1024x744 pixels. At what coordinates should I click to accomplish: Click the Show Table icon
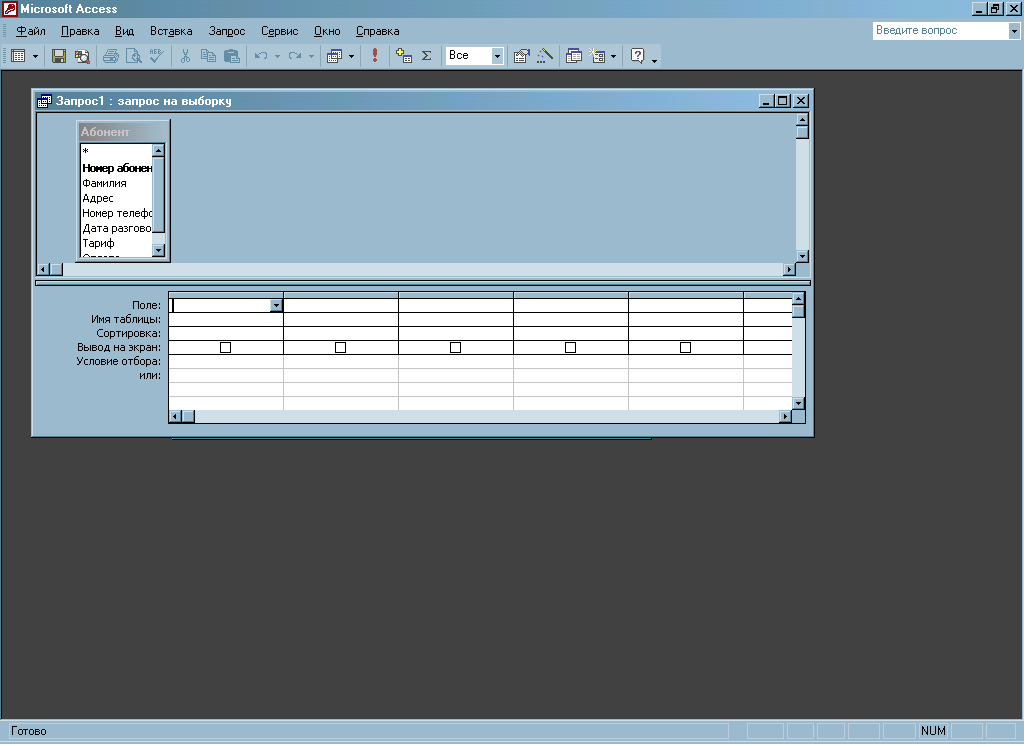(x=404, y=56)
